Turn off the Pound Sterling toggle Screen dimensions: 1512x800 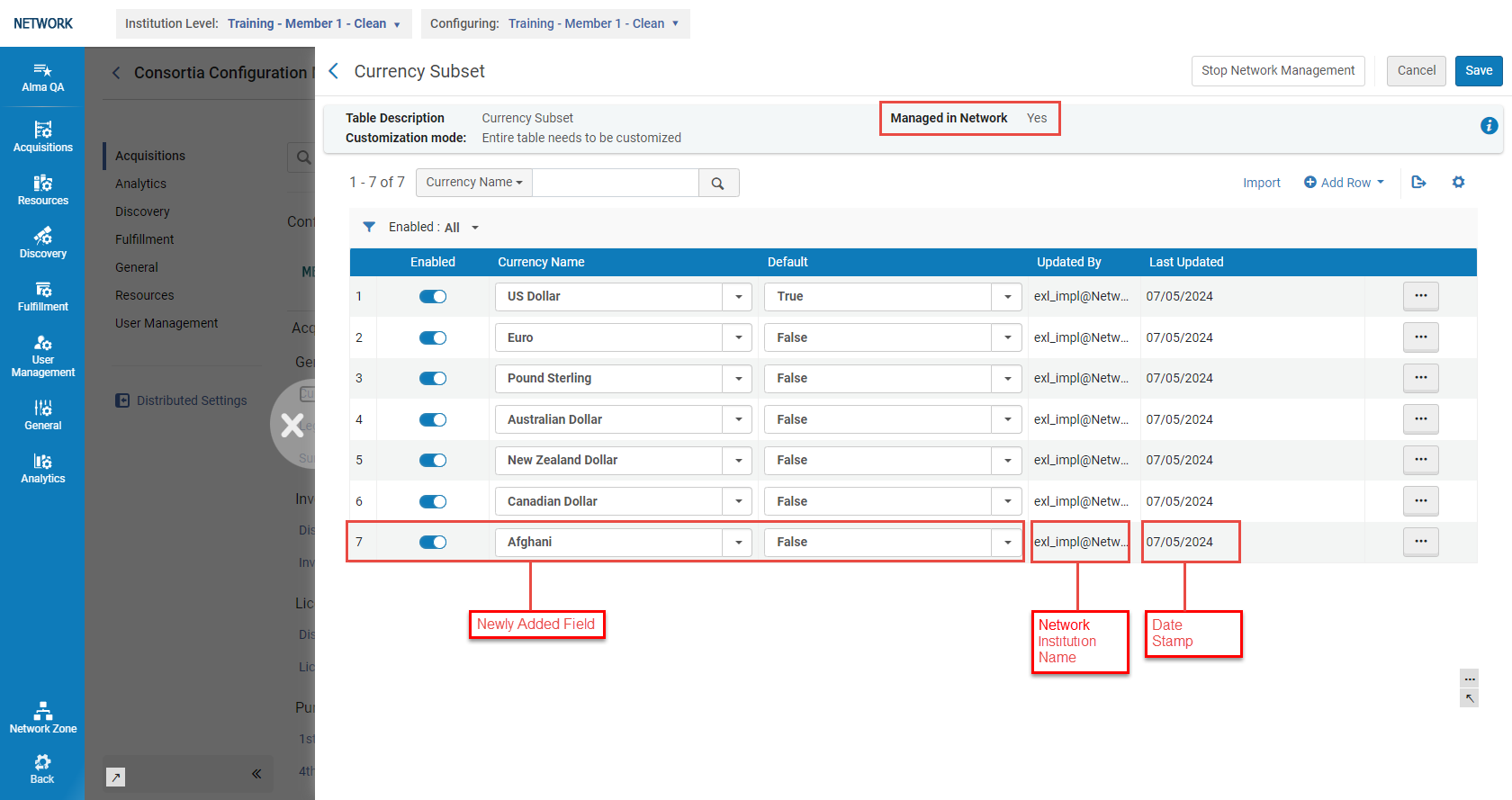pyautogui.click(x=433, y=379)
